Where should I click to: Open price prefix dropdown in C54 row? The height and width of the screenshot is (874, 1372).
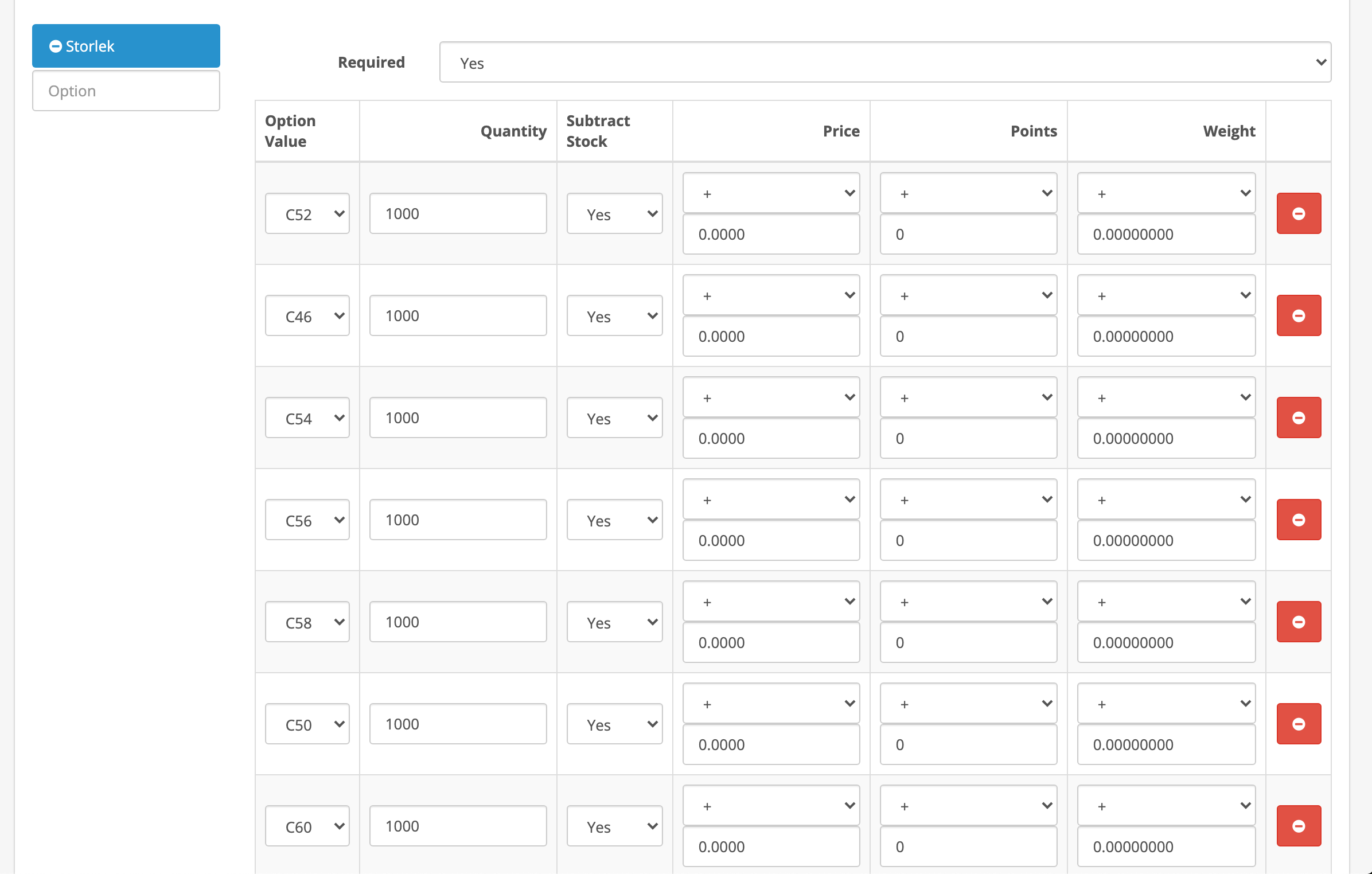[x=771, y=397]
